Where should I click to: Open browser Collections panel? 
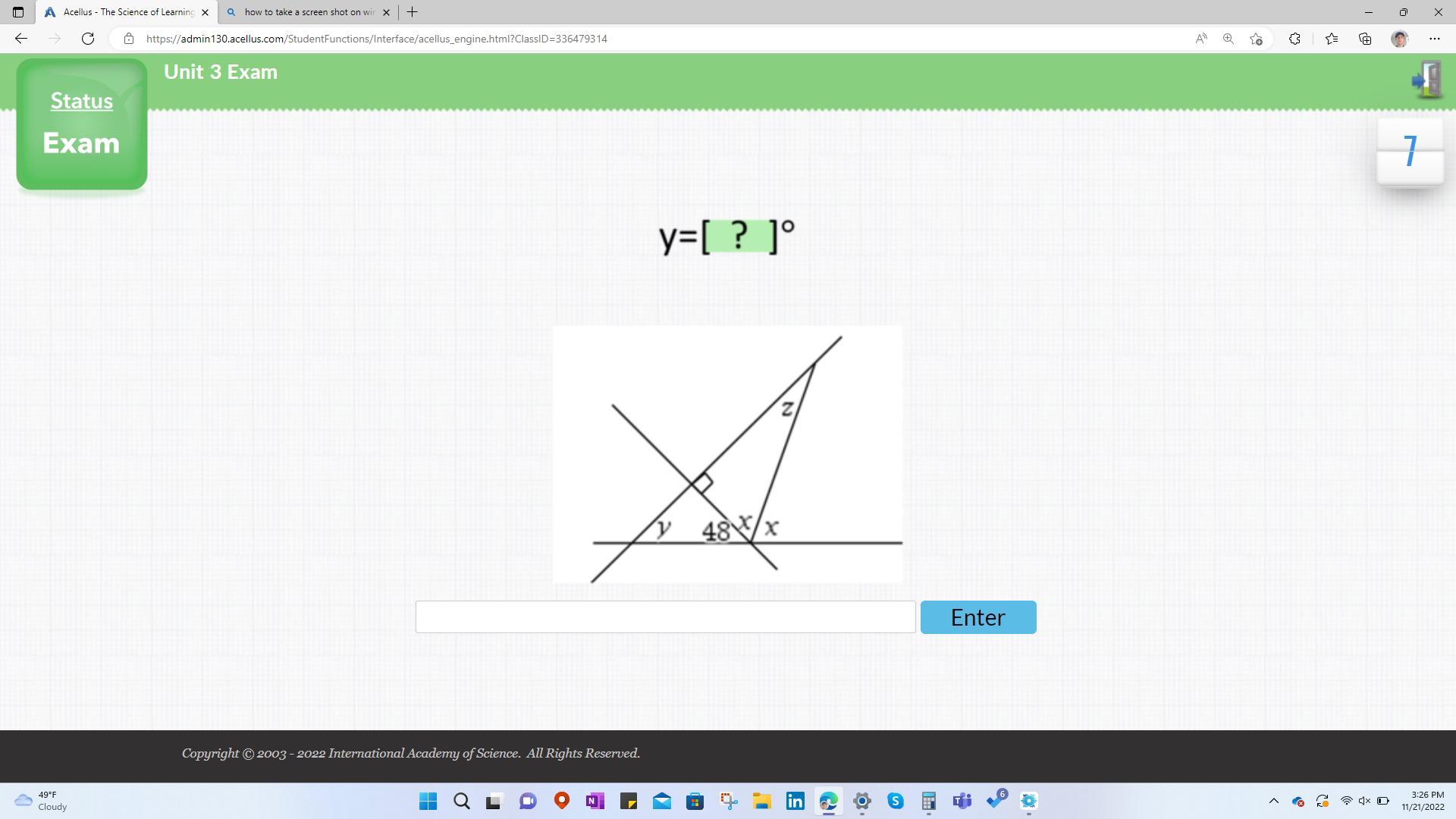tap(1365, 39)
